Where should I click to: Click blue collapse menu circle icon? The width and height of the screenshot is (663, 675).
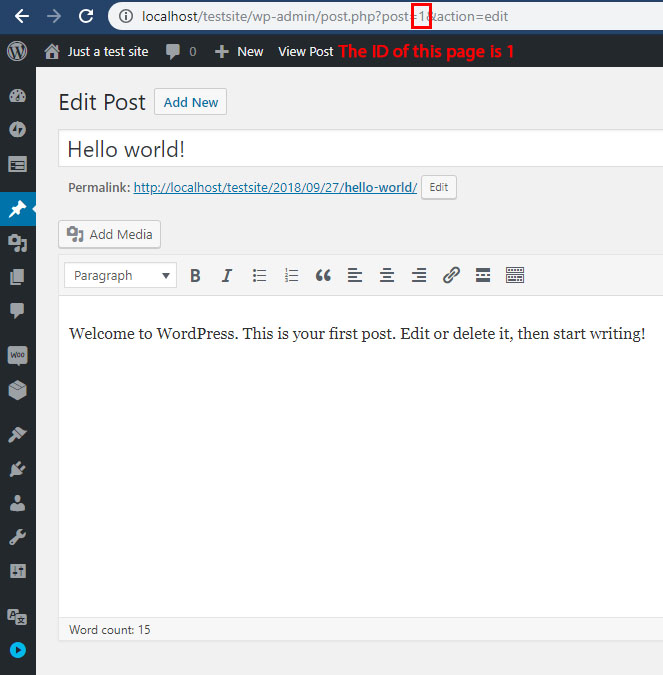18,650
